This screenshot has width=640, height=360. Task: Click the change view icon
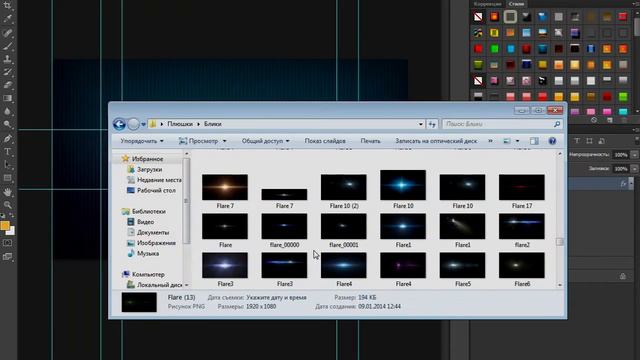click(507, 141)
